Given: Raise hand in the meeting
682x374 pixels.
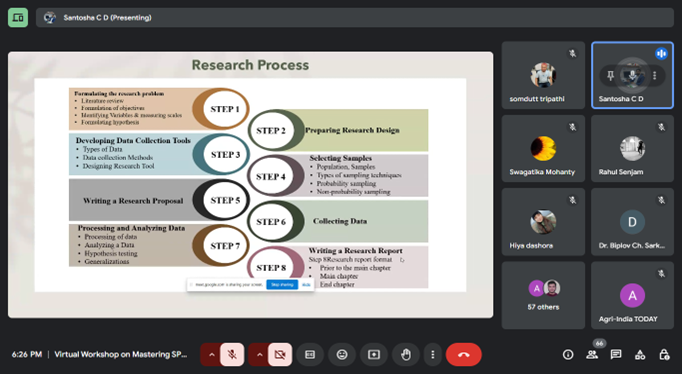Looking at the screenshot, I should 406,355.
